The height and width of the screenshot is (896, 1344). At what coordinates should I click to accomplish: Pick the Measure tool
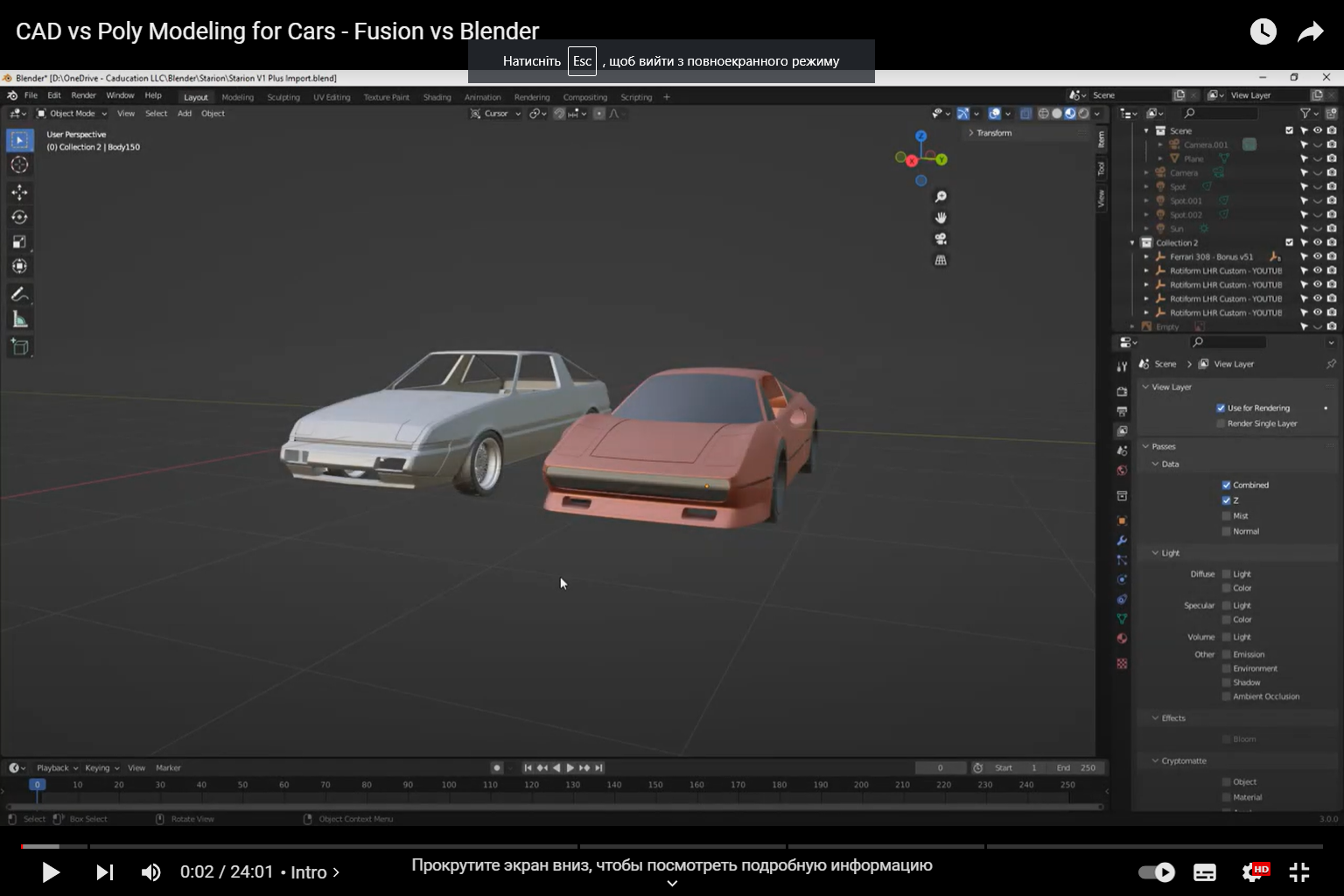click(19, 319)
